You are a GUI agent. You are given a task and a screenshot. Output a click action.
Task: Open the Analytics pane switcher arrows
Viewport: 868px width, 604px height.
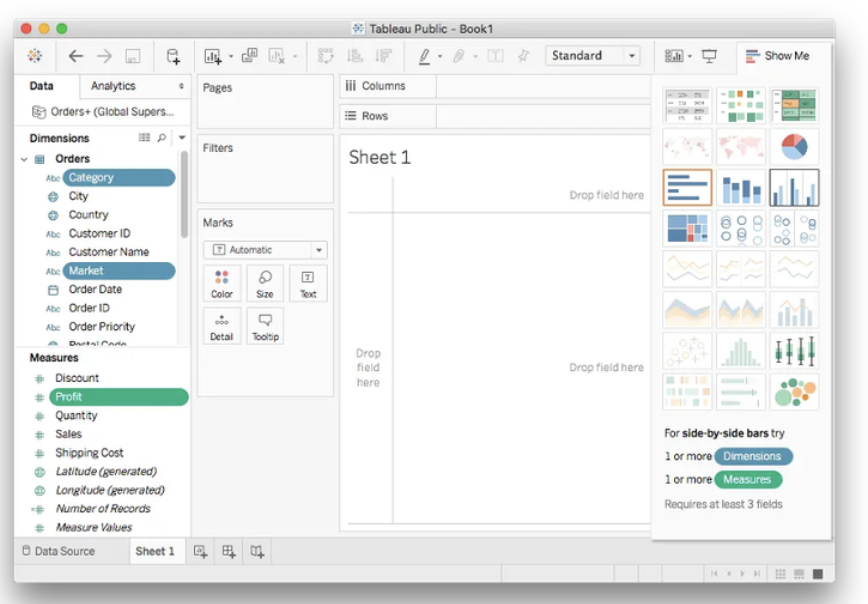181,86
